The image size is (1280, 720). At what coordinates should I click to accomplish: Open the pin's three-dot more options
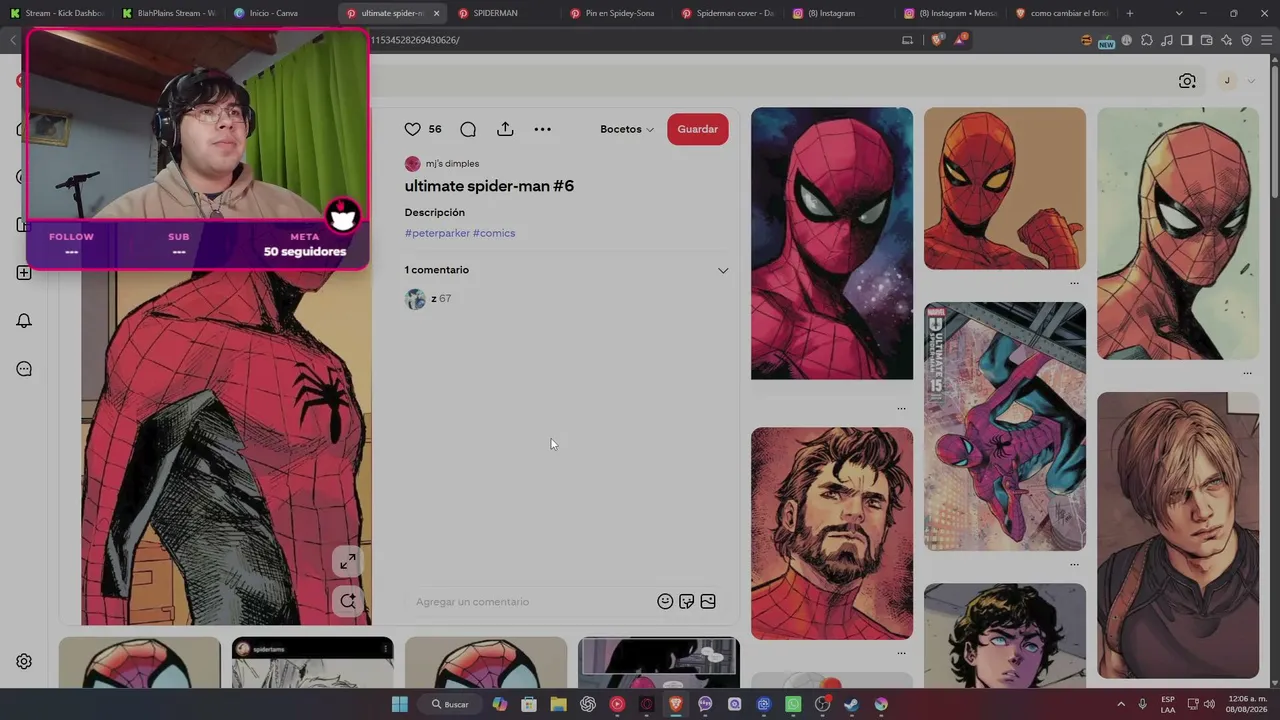point(542,129)
